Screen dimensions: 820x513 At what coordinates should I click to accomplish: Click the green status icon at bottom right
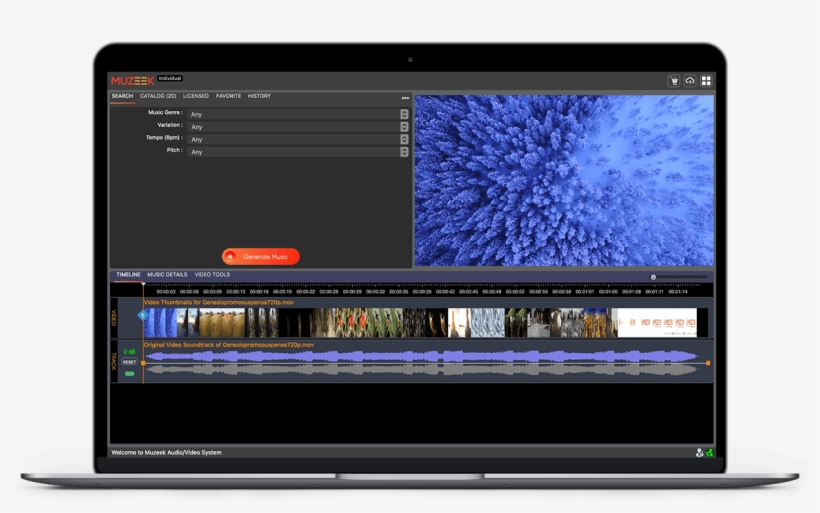click(709, 453)
